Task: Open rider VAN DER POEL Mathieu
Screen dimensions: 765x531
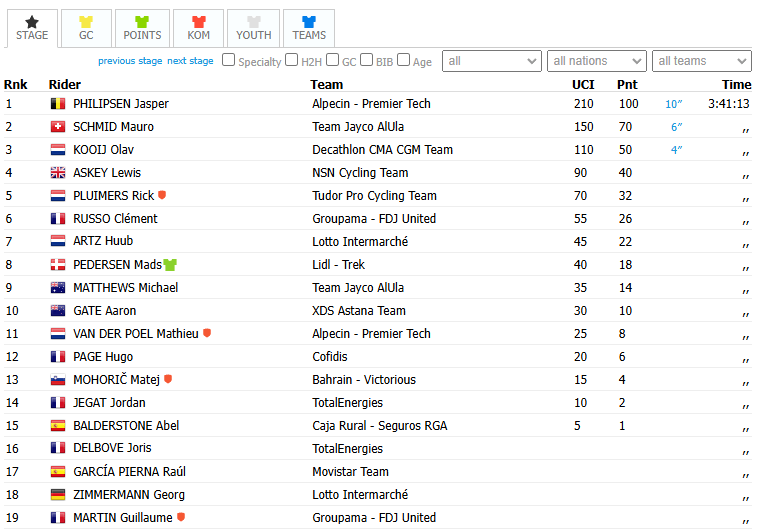Action: [x=136, y=334]
